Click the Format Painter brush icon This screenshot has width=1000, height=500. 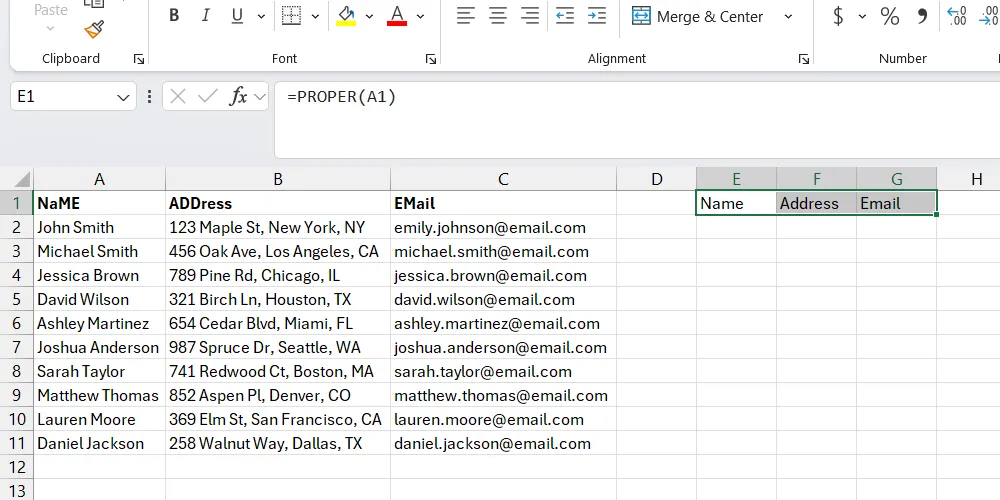point(94,29)
